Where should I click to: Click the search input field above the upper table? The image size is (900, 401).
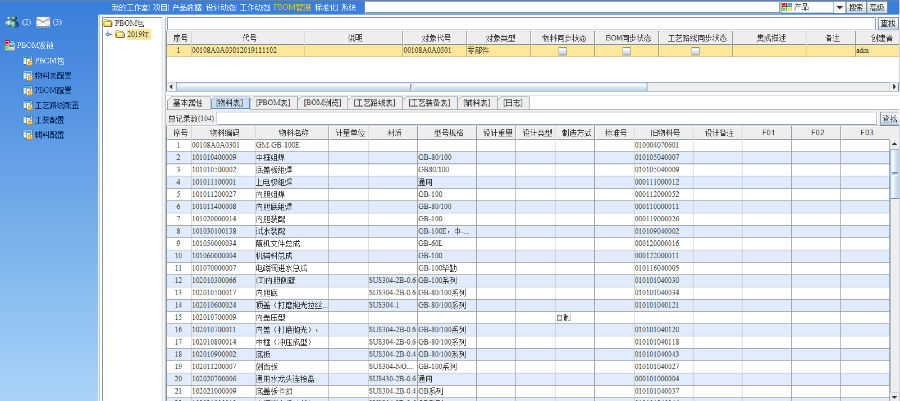coord(520,22)
